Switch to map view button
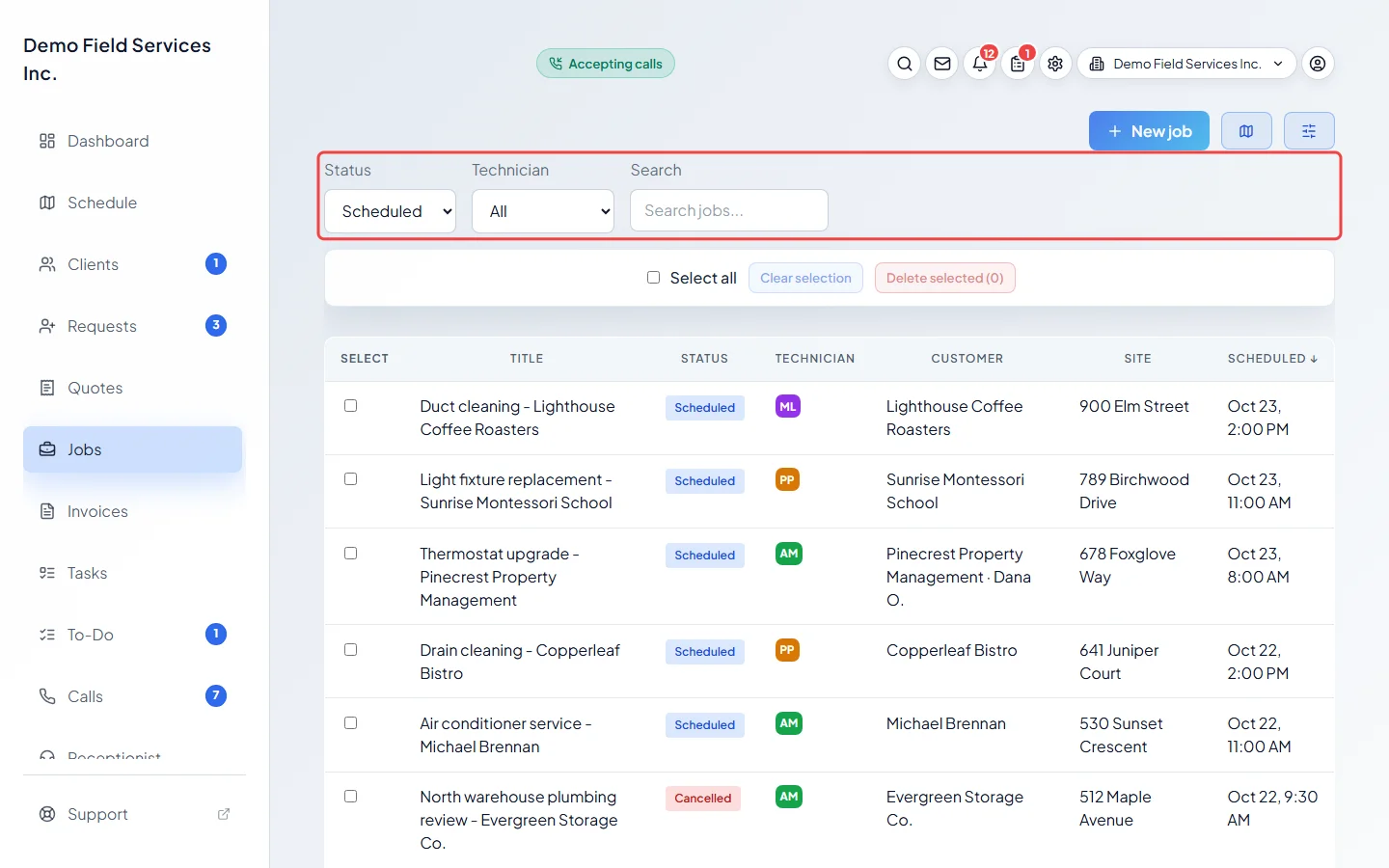The image size is (1389, 868). (1246, 131)
